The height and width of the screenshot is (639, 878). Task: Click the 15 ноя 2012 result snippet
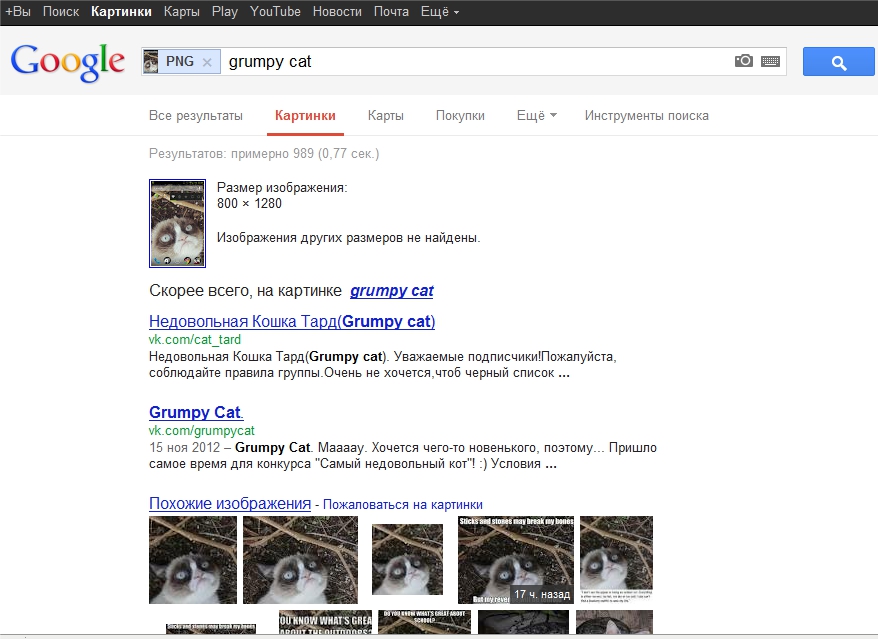(403, 456)
